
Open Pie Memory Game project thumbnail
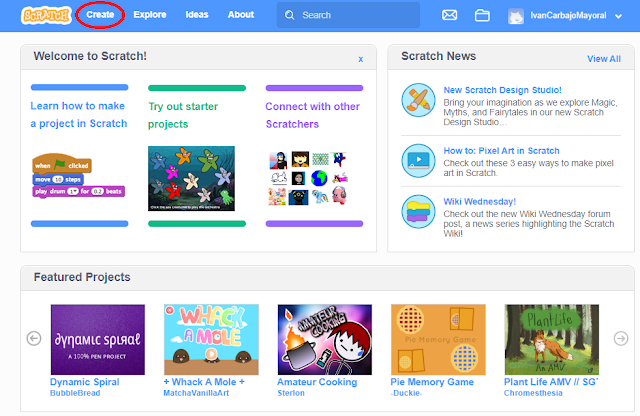tap(438, 340)
